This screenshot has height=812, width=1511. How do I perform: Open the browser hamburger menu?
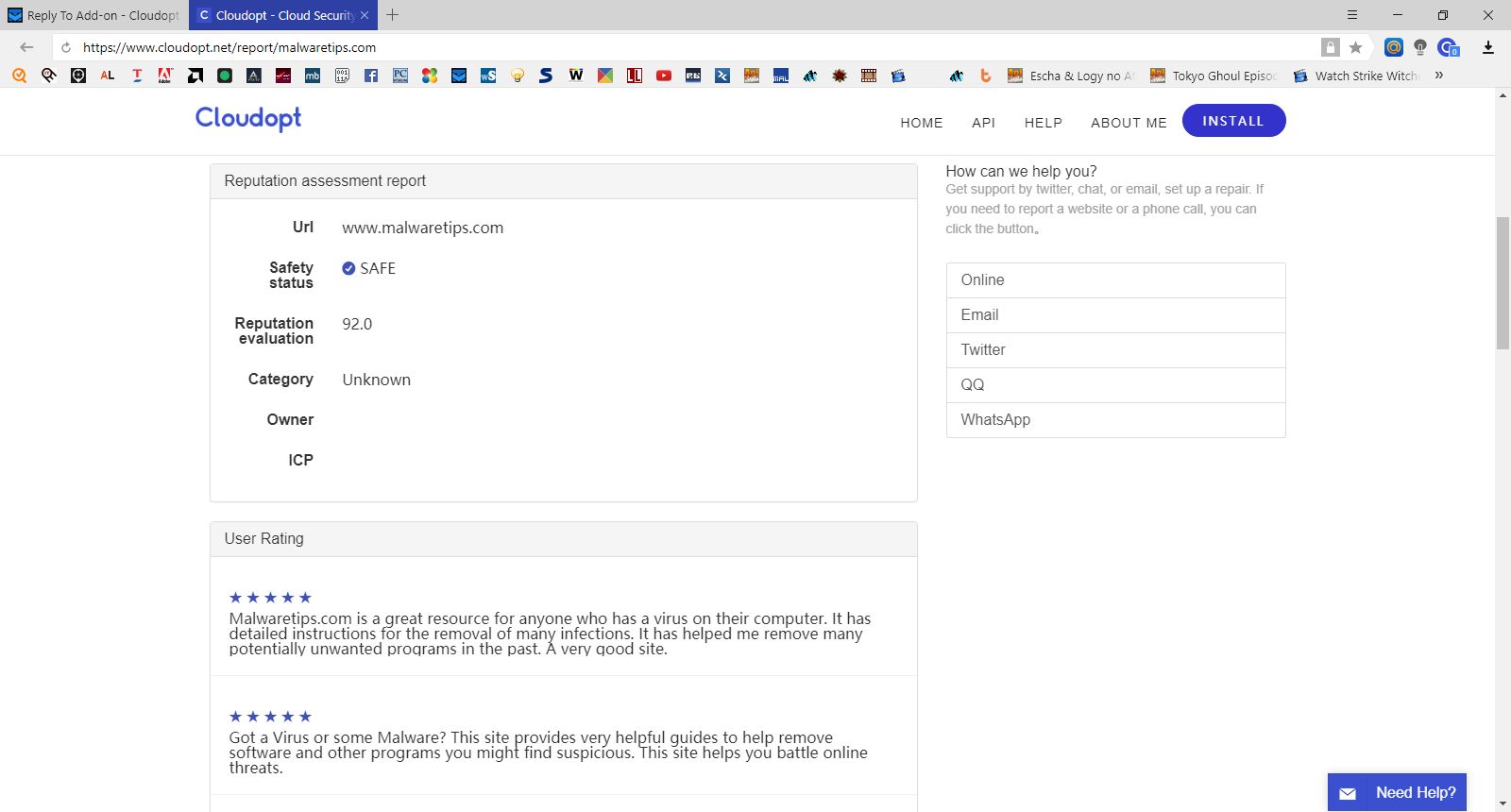tap(1352, 15)
